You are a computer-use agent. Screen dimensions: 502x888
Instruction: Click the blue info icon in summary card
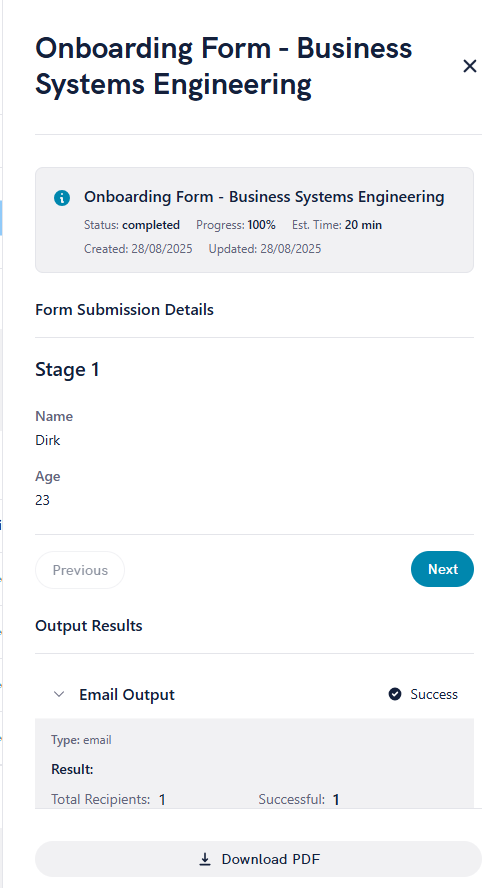62,198
